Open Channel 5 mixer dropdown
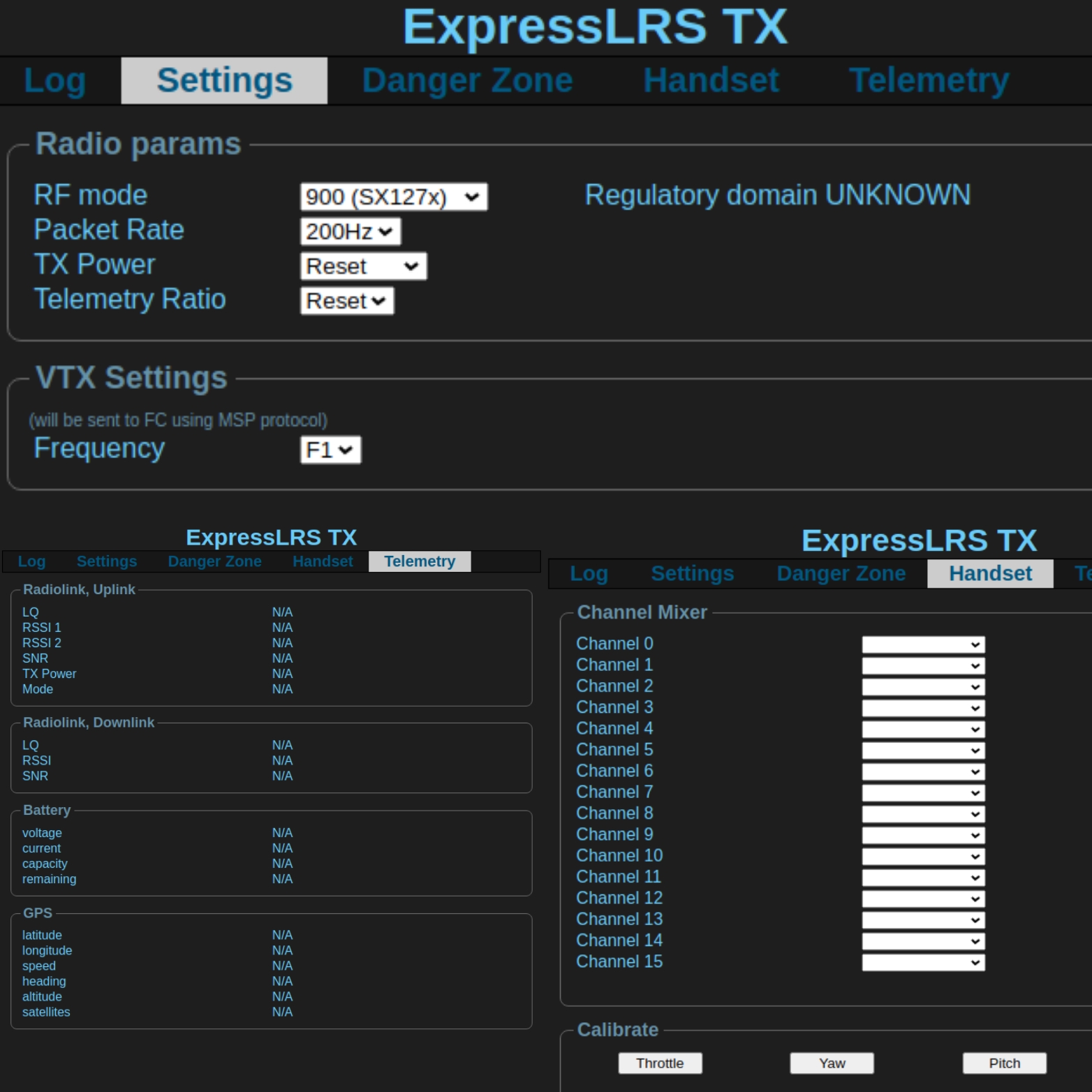Viewport: 1092px width, 1092px height. click(x=923, y=751)
